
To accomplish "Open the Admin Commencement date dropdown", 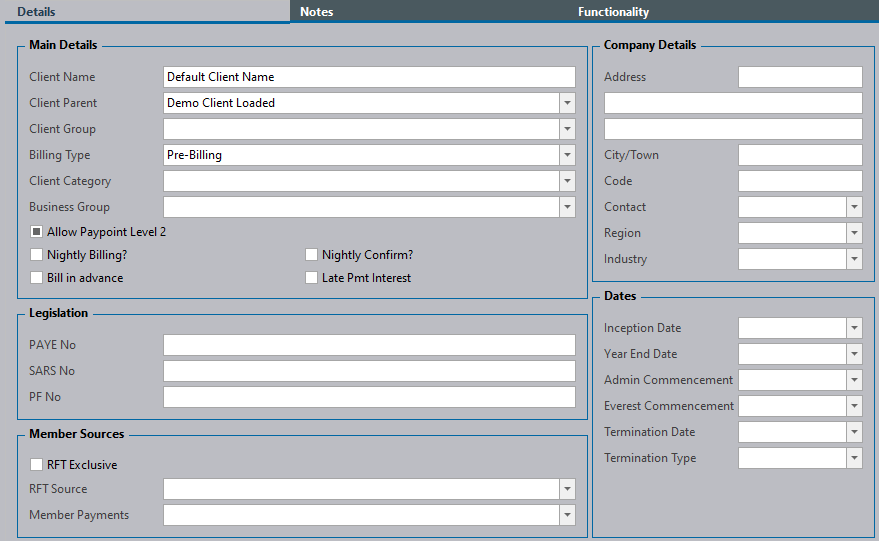I will coord(854,380).
